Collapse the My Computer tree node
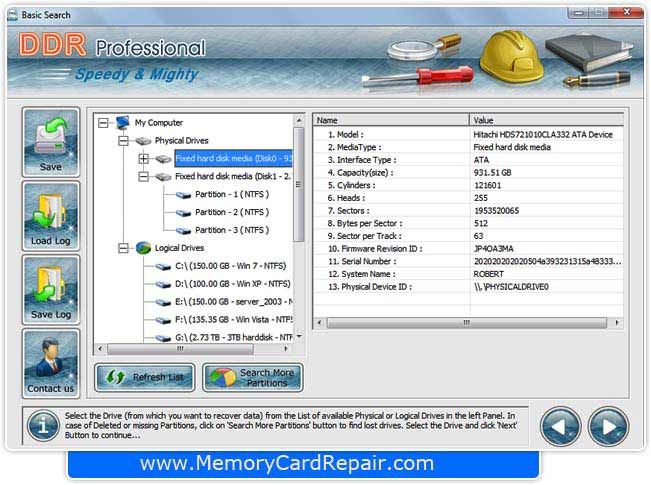This screenshot has width=651, height=485. tap(103, 123)
